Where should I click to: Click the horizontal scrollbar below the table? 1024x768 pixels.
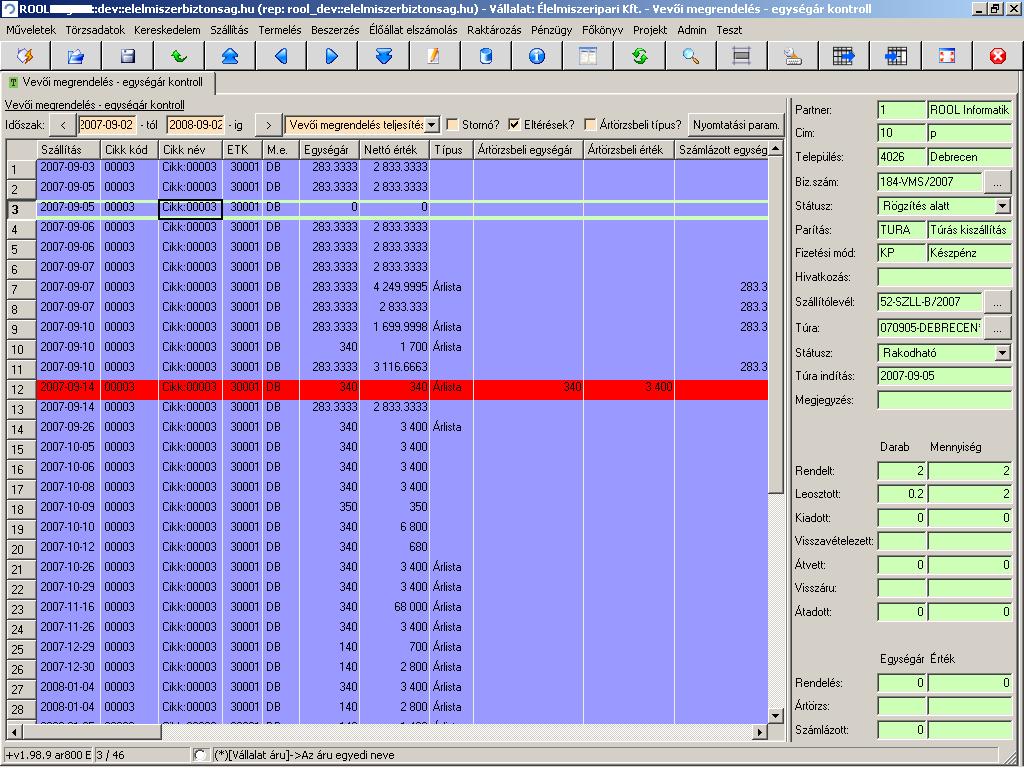click(386, 731)
